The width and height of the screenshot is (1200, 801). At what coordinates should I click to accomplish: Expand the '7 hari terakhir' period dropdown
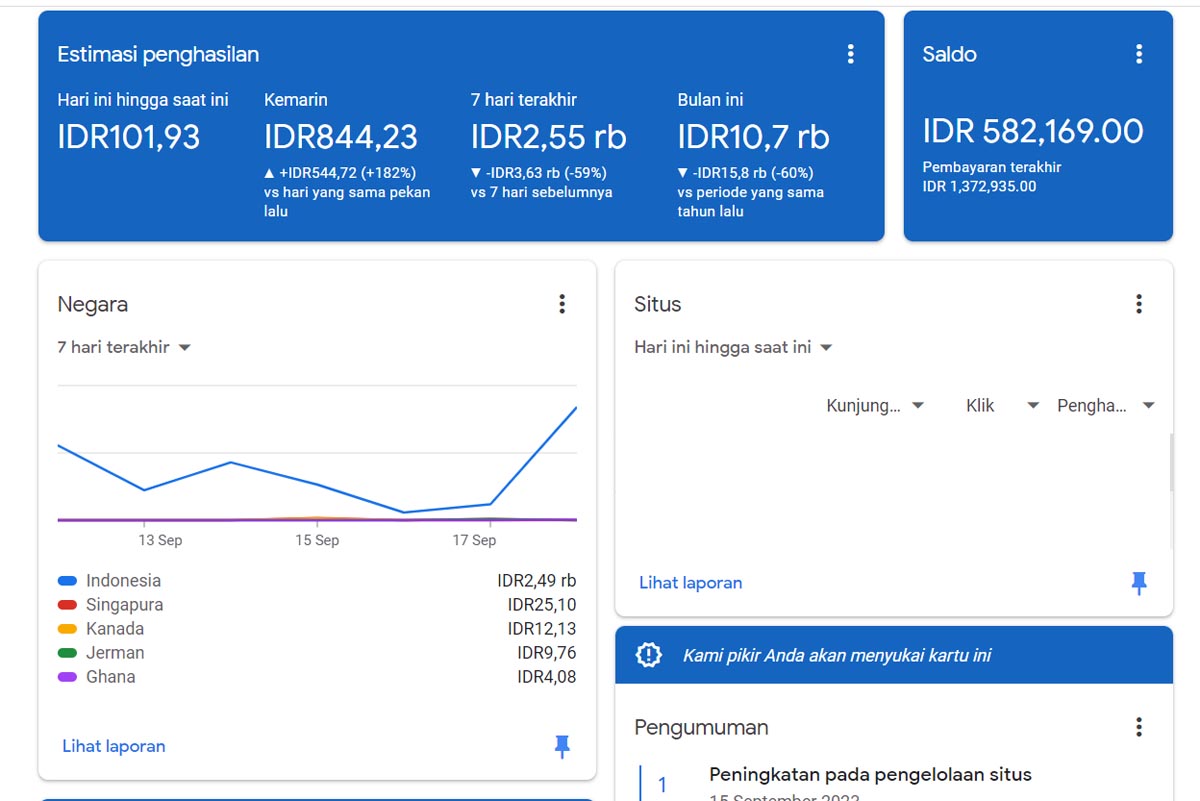click(124, 347)
